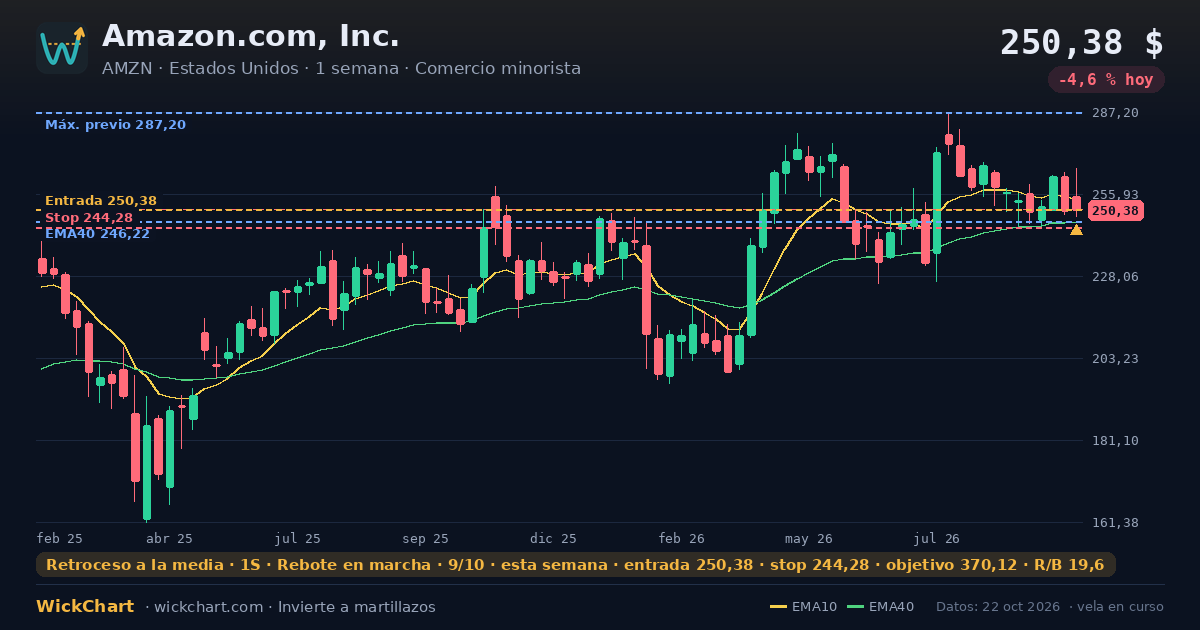This screenshot has width=1200, height=630.
Task: Click the 228,06 price axis value
Action: (x=1116, y=277)
